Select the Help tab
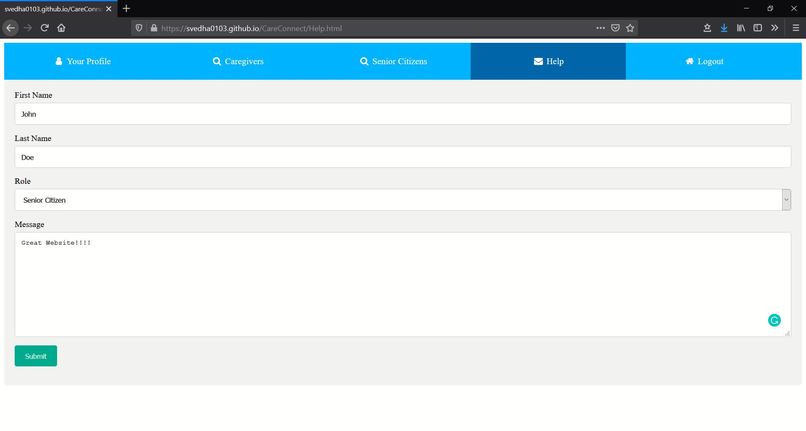 (x=548, y=61)
